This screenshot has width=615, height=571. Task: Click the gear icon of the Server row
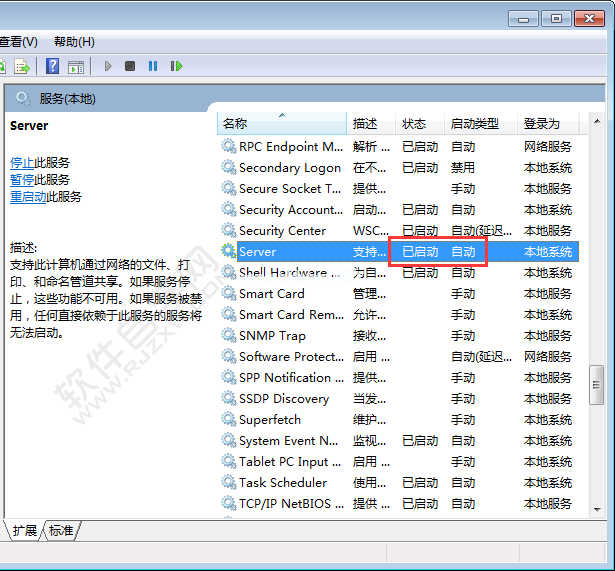pos(228,251)
